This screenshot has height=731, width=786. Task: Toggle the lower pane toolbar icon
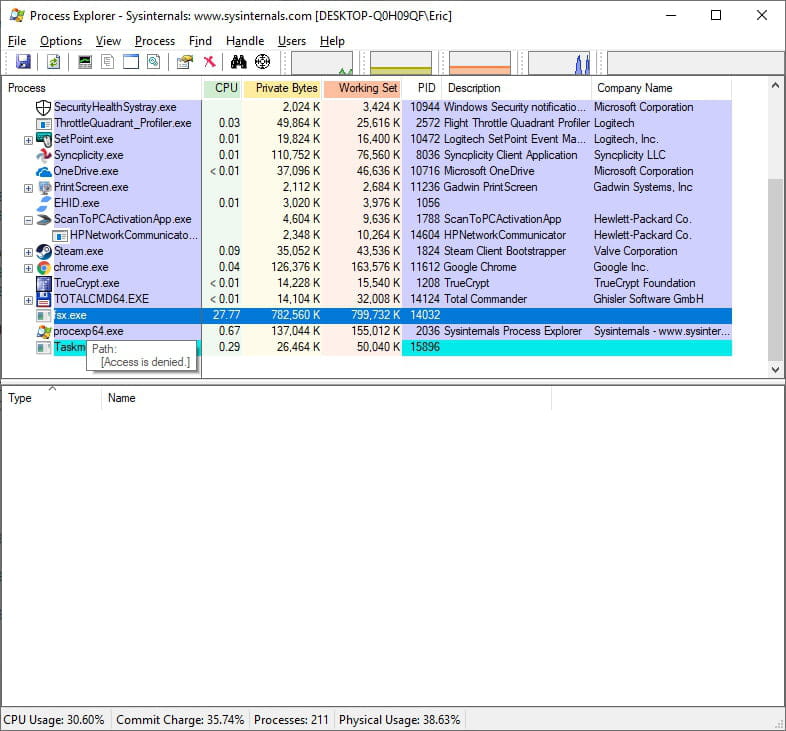(x=131, y=62)
